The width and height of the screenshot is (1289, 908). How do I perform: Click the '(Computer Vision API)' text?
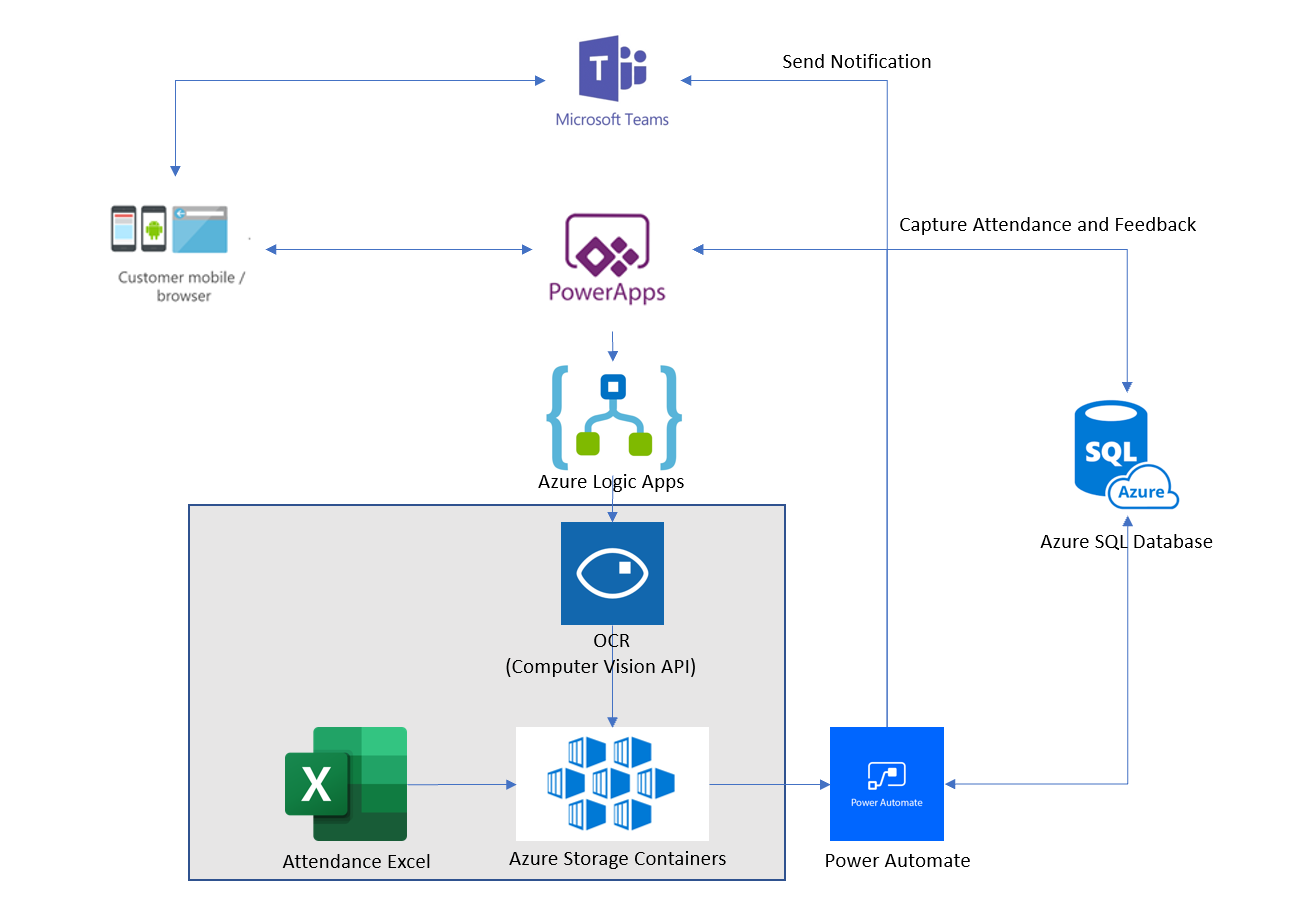(x=600, y=667)
